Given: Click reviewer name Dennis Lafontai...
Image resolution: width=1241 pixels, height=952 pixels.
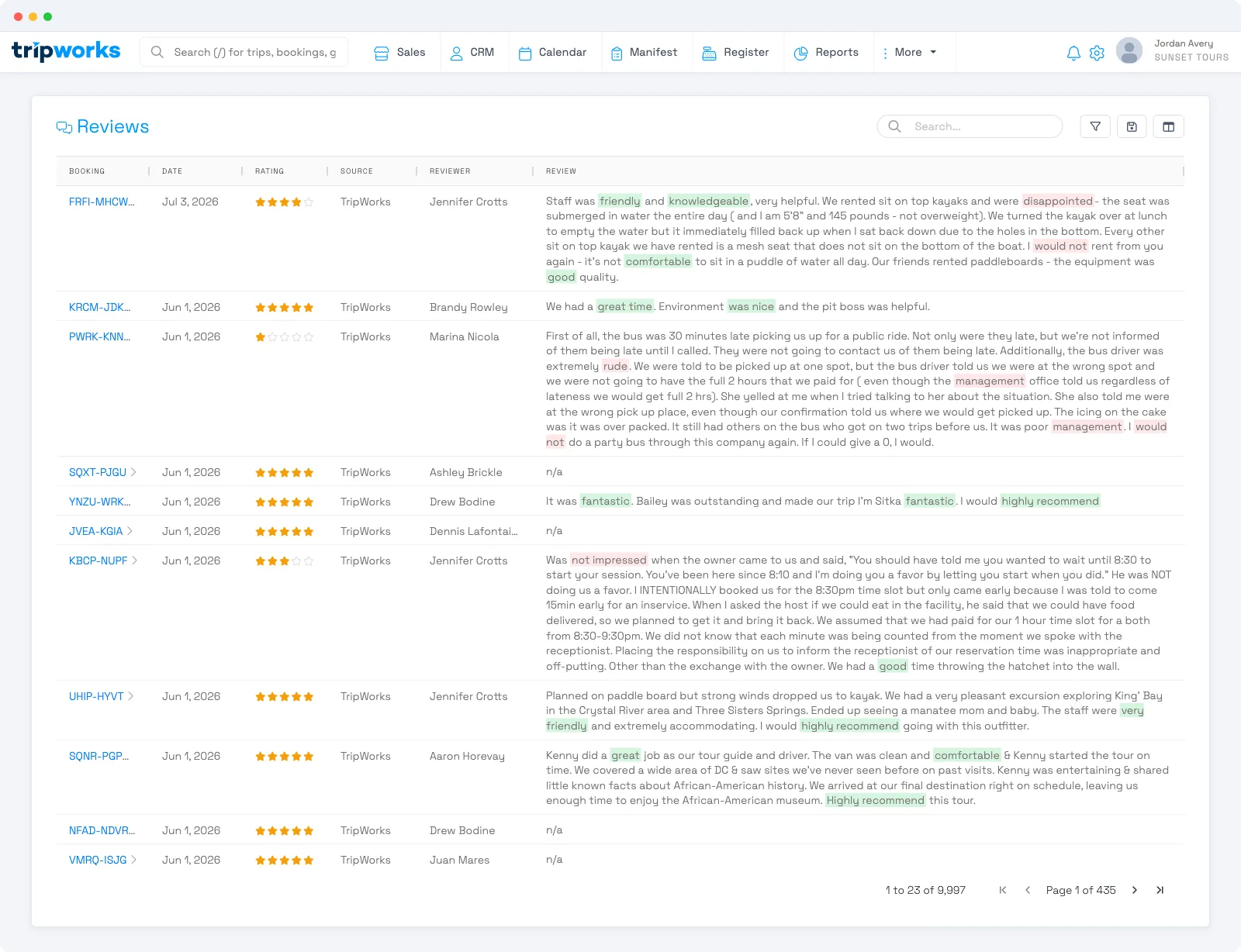Looking at the screenshot, I should [474, 531].
